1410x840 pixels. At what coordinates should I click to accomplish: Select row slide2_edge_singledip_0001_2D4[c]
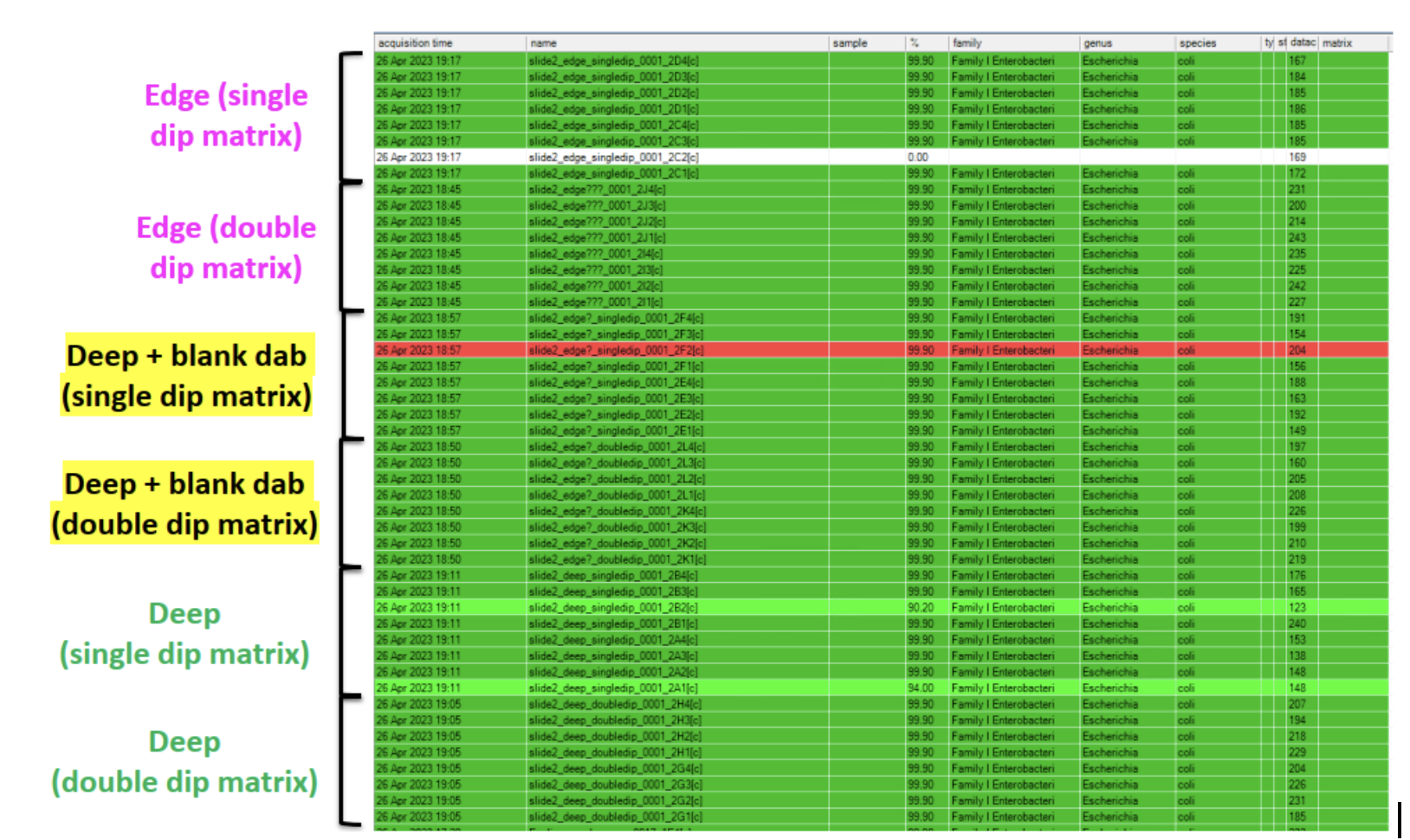[882, 61]
